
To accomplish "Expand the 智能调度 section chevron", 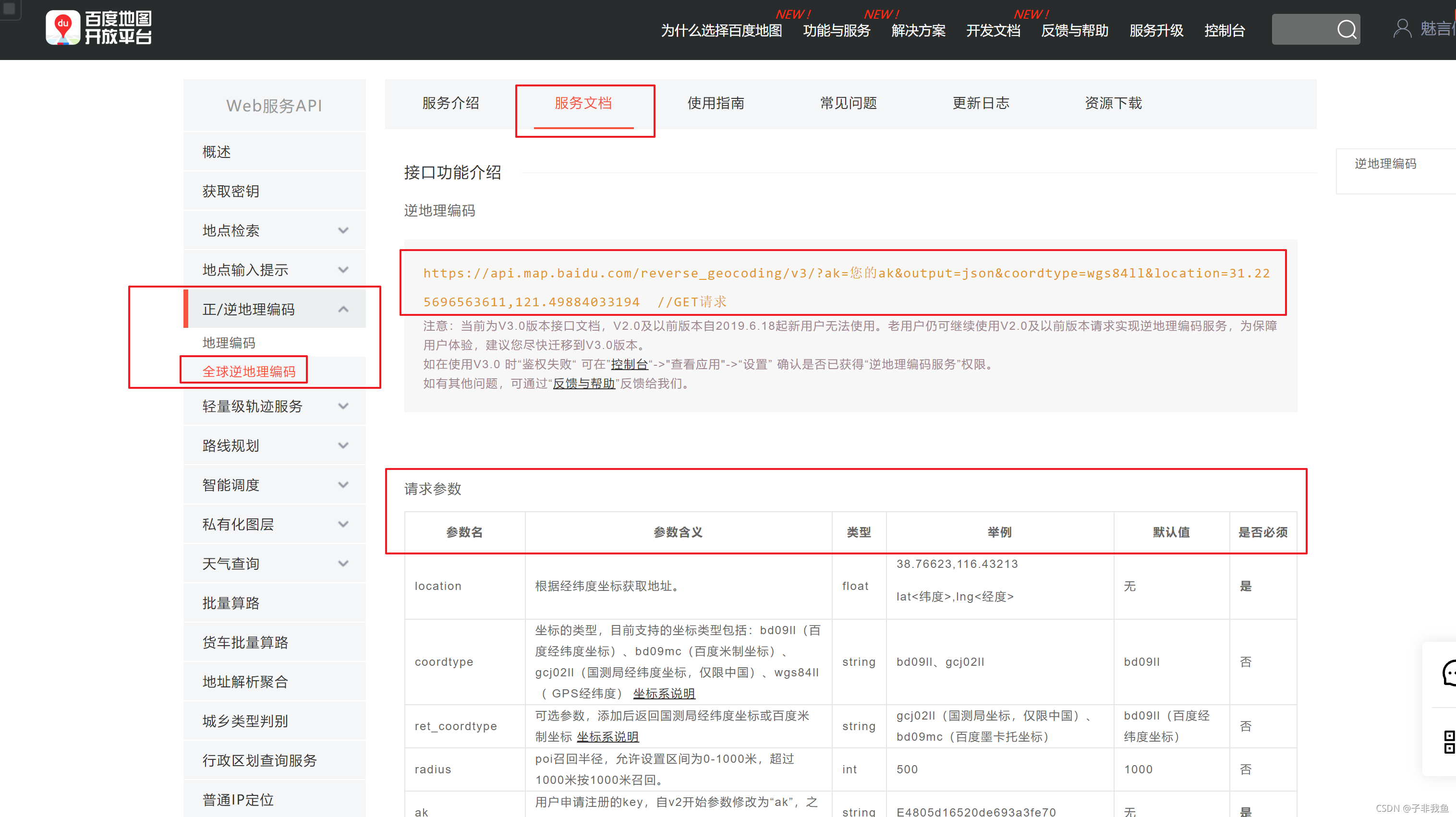I will pos(343,485).
